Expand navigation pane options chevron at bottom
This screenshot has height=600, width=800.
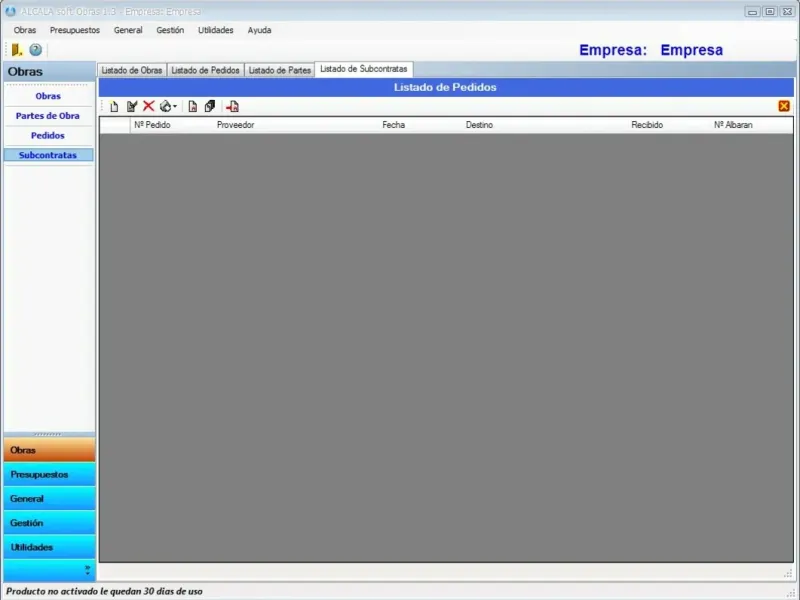pyautogui.click(x=87, y=570)
